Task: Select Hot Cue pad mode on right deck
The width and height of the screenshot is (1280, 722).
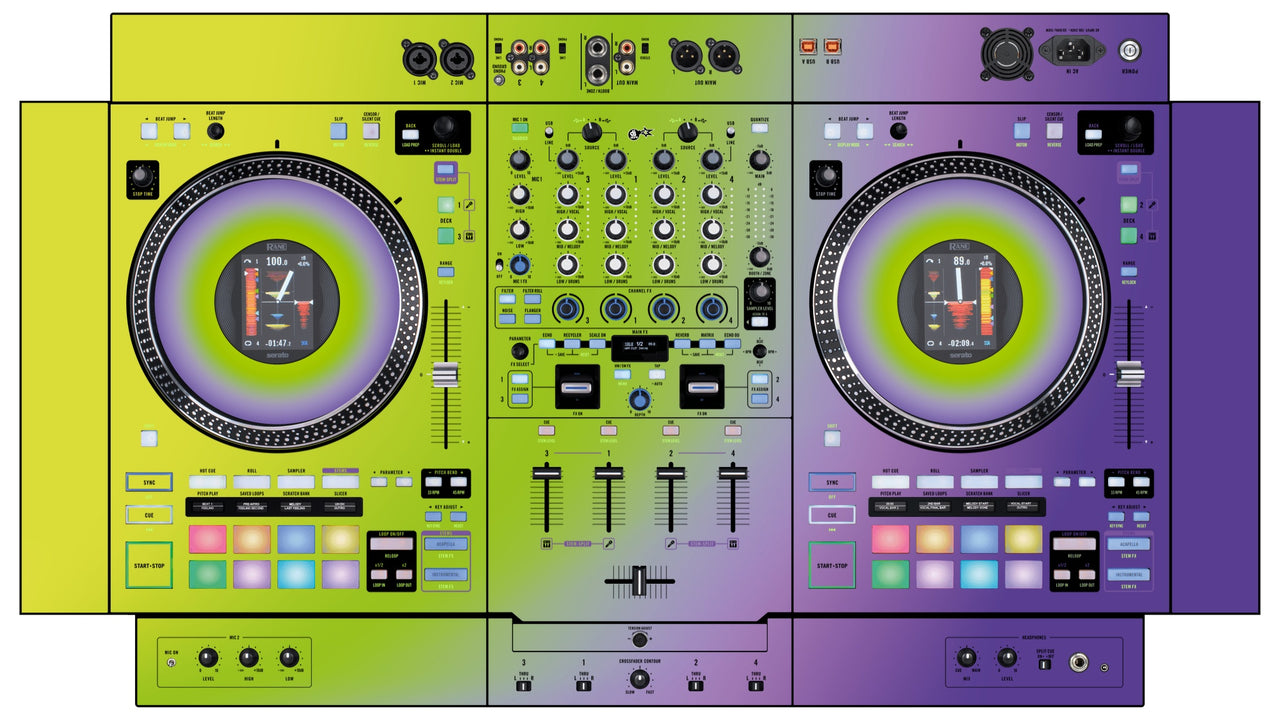Action: pyautogui.click(x=890, y=482)
